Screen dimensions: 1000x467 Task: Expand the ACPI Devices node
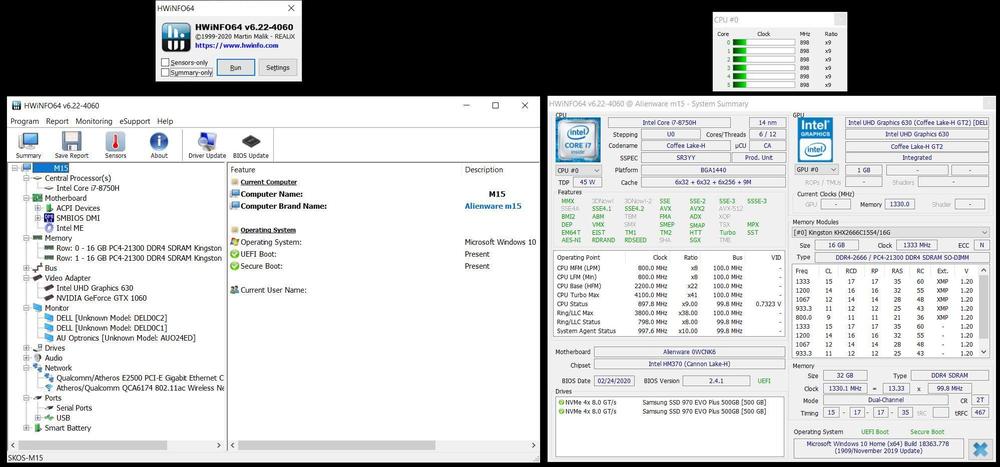click(x=36, y=208)
